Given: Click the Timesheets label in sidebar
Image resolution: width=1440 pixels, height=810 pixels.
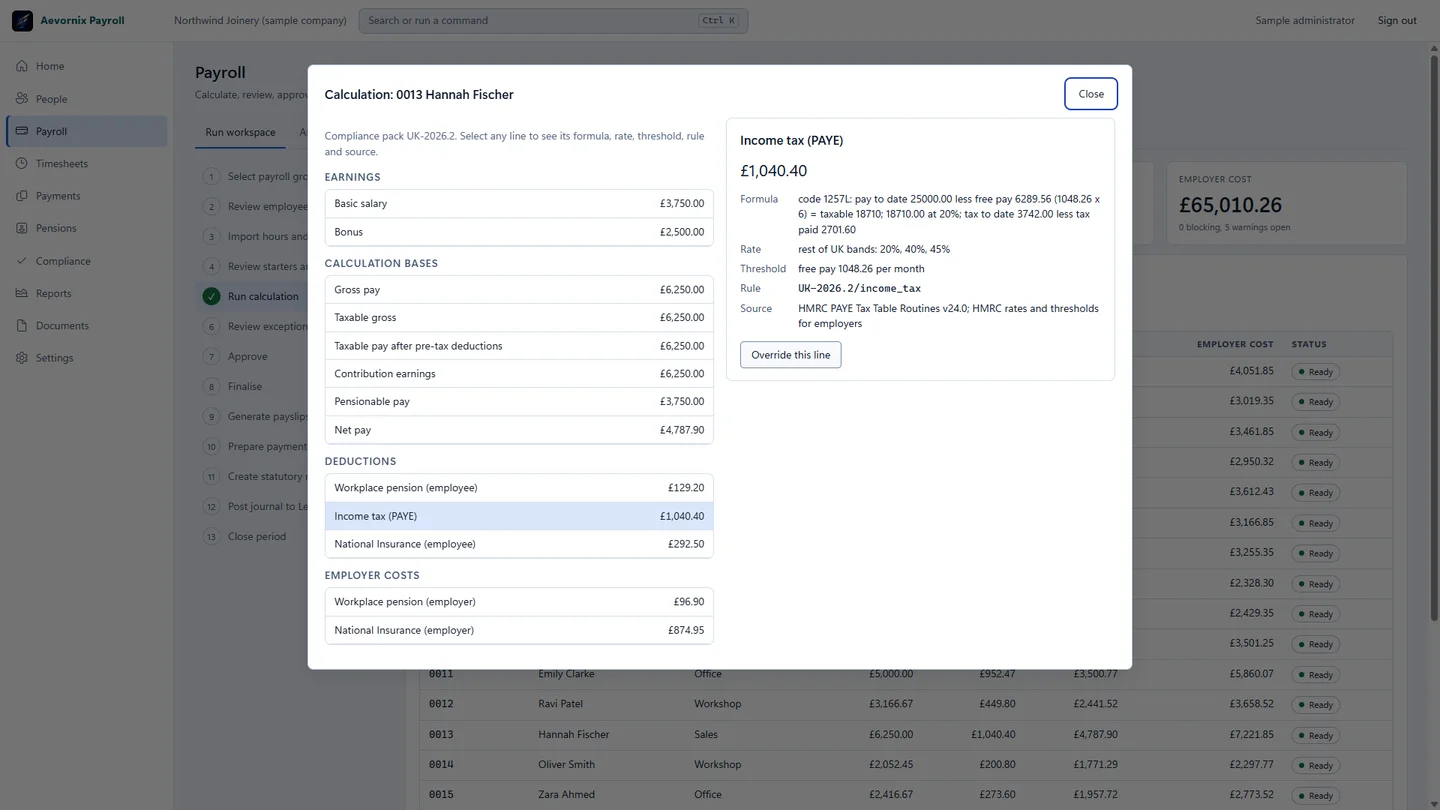Looking at the screenshot, I should pyautogui.click(x=62, y=163).
